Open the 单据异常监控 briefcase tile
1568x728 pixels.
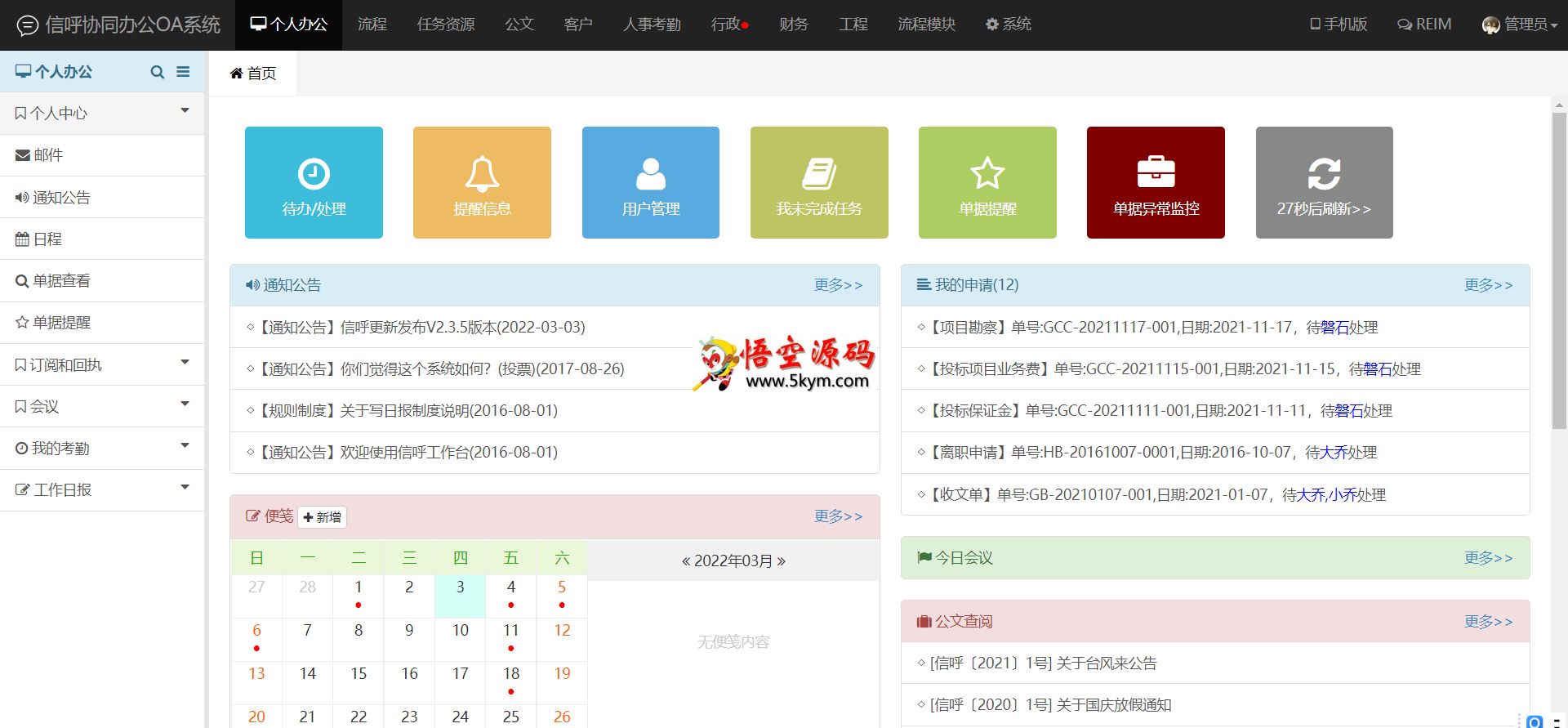(1156, 182)
